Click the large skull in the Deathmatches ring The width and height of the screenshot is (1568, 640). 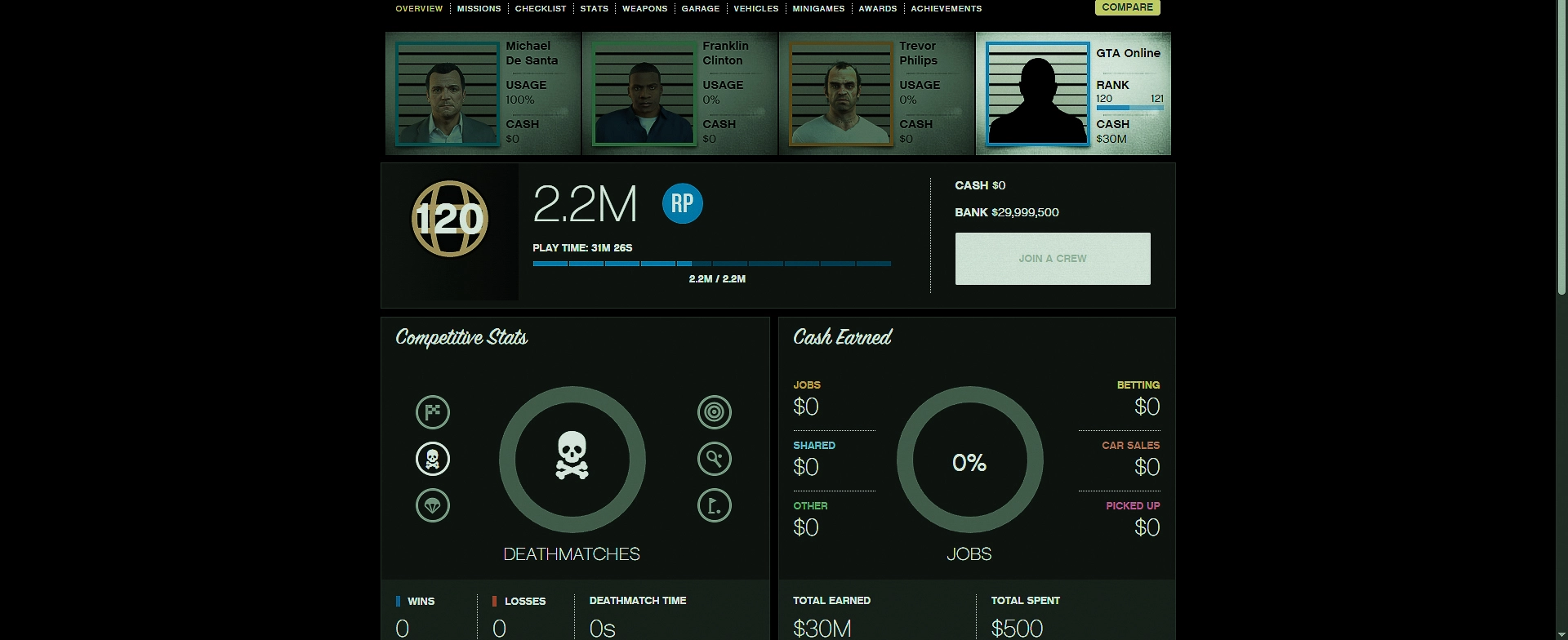[x=572, y=456]
